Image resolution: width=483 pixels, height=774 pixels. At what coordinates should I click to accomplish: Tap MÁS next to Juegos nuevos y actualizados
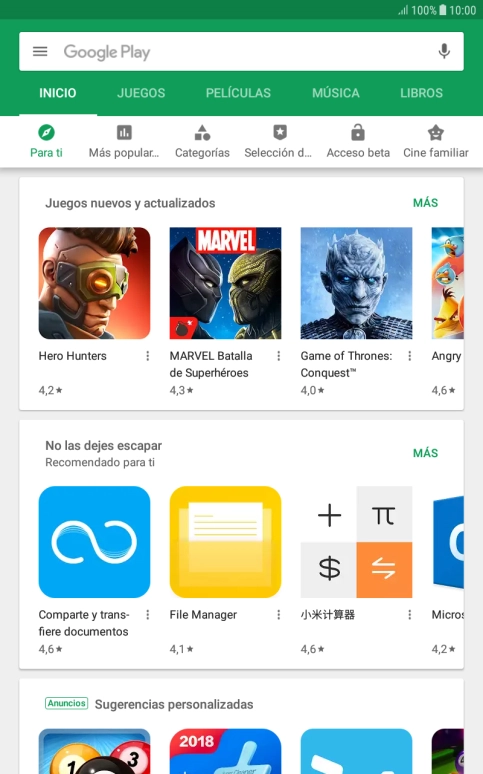[x=425, y=203]
